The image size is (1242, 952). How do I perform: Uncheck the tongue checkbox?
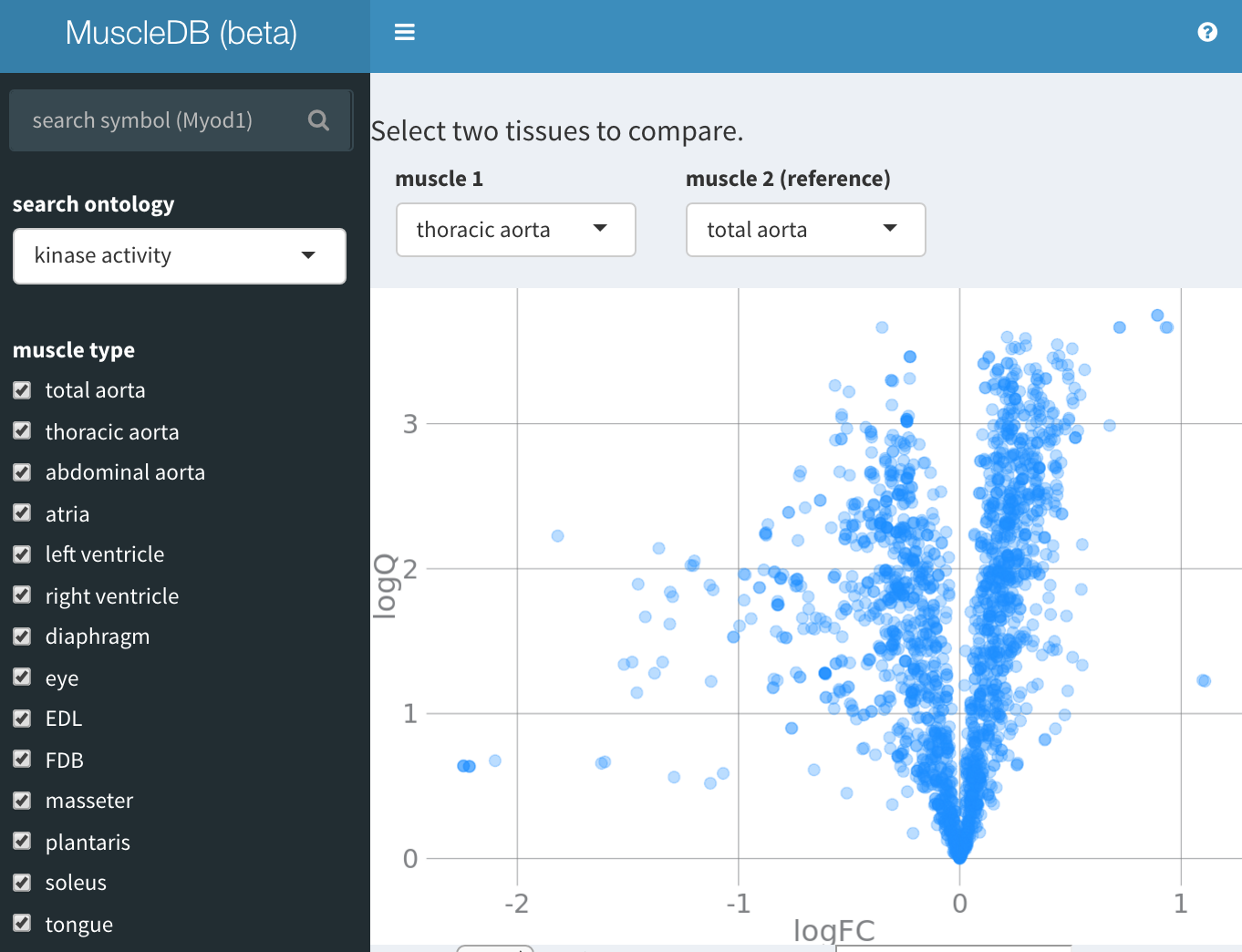coord(23,924)
